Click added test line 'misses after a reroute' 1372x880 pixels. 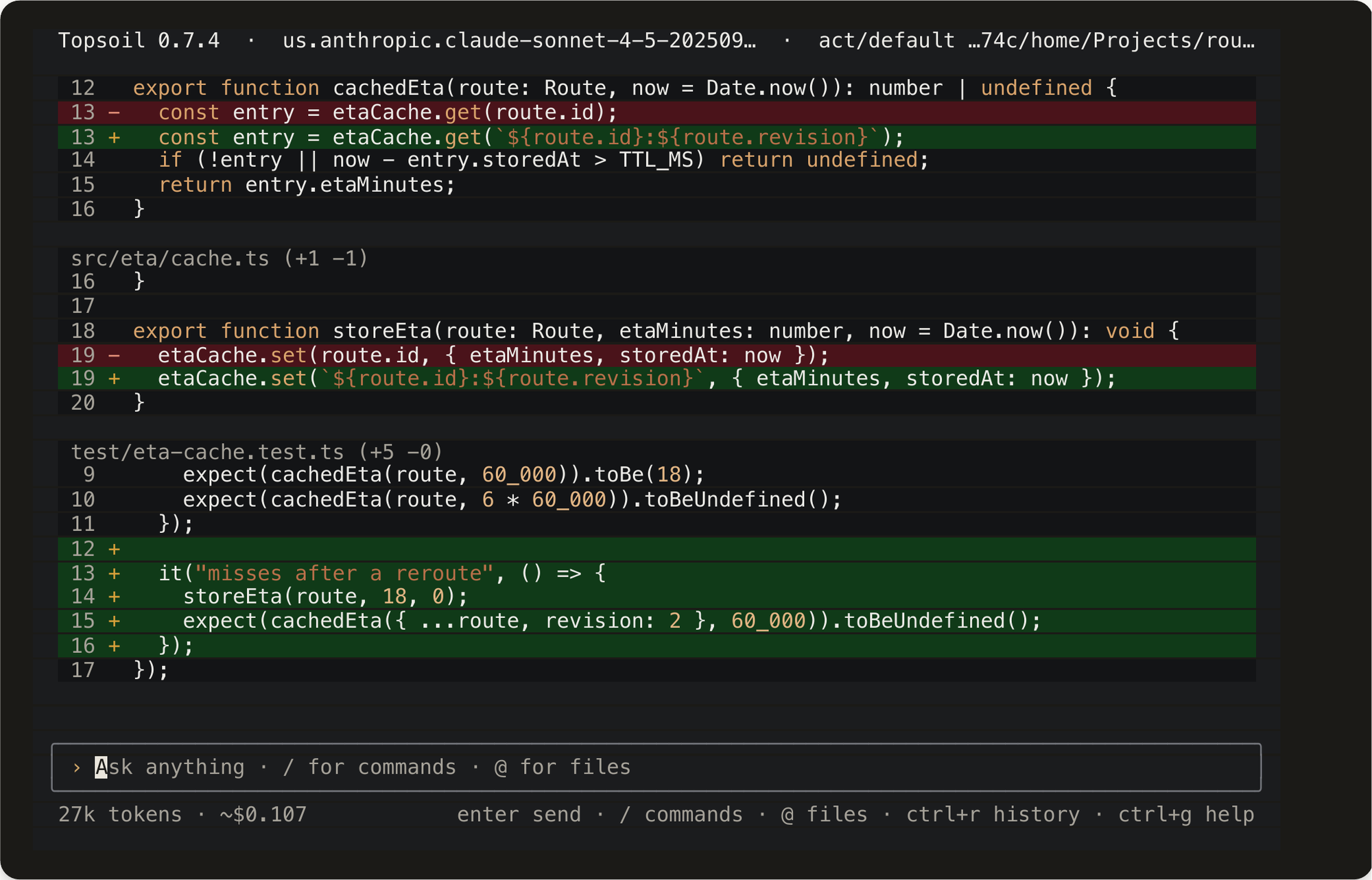point(657,573)
